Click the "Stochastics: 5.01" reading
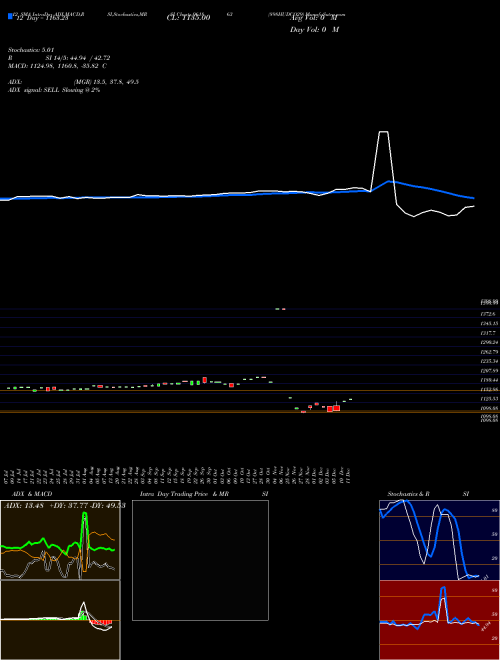The height and width of the screenshot is (660, 500). tap(30, 50)
